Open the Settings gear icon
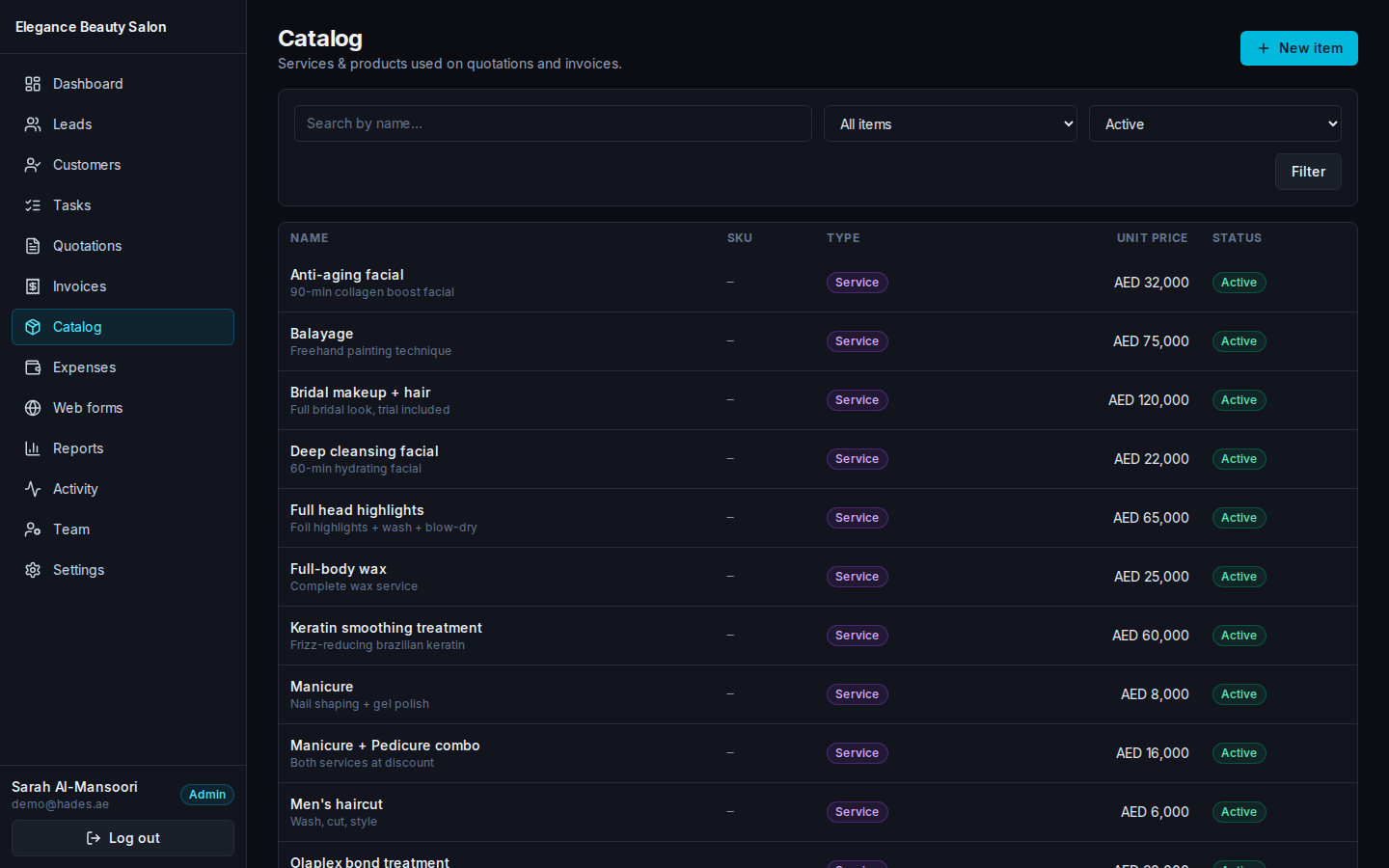The image size is (1389, 868). tap(33, 570)
